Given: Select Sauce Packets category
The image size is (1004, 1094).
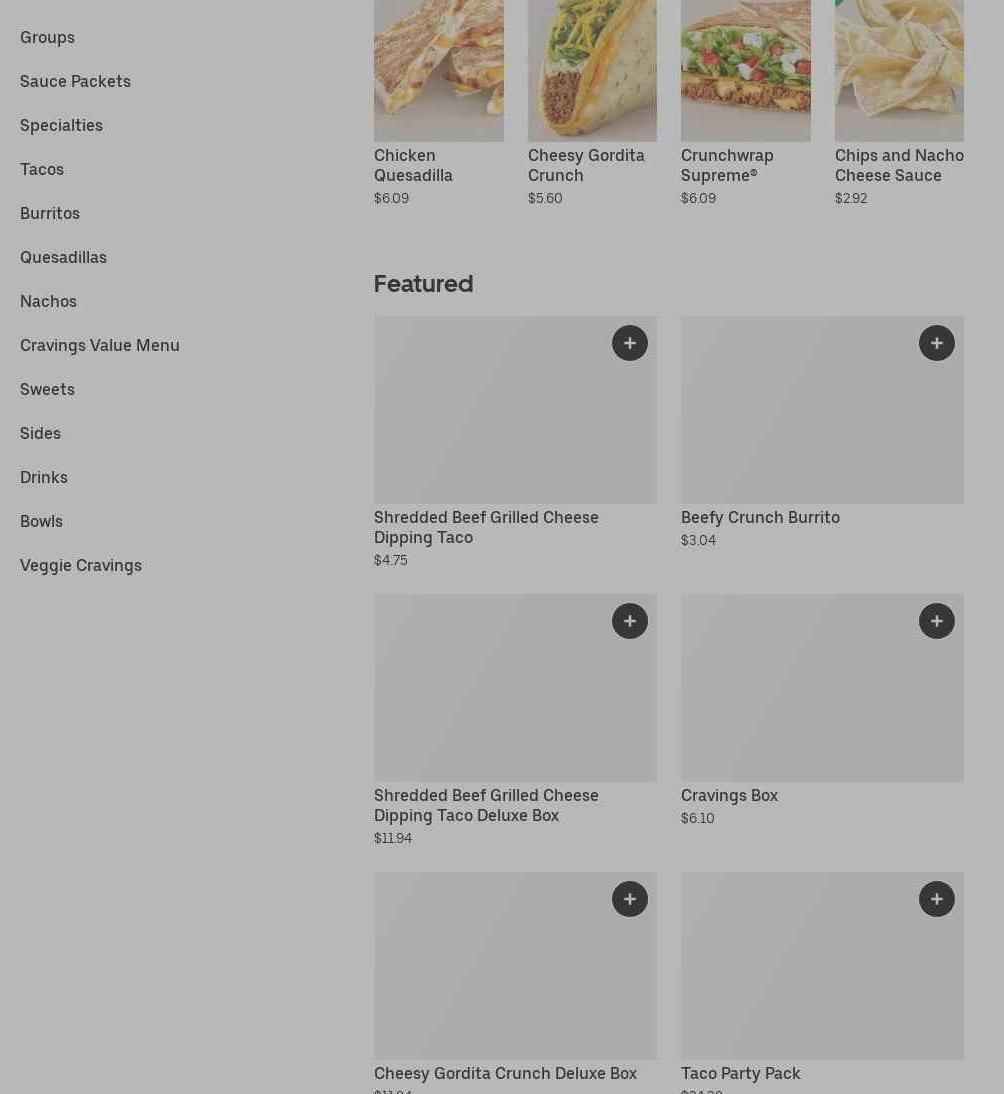Looking at the screenshot, I should (x=75, y=81).
